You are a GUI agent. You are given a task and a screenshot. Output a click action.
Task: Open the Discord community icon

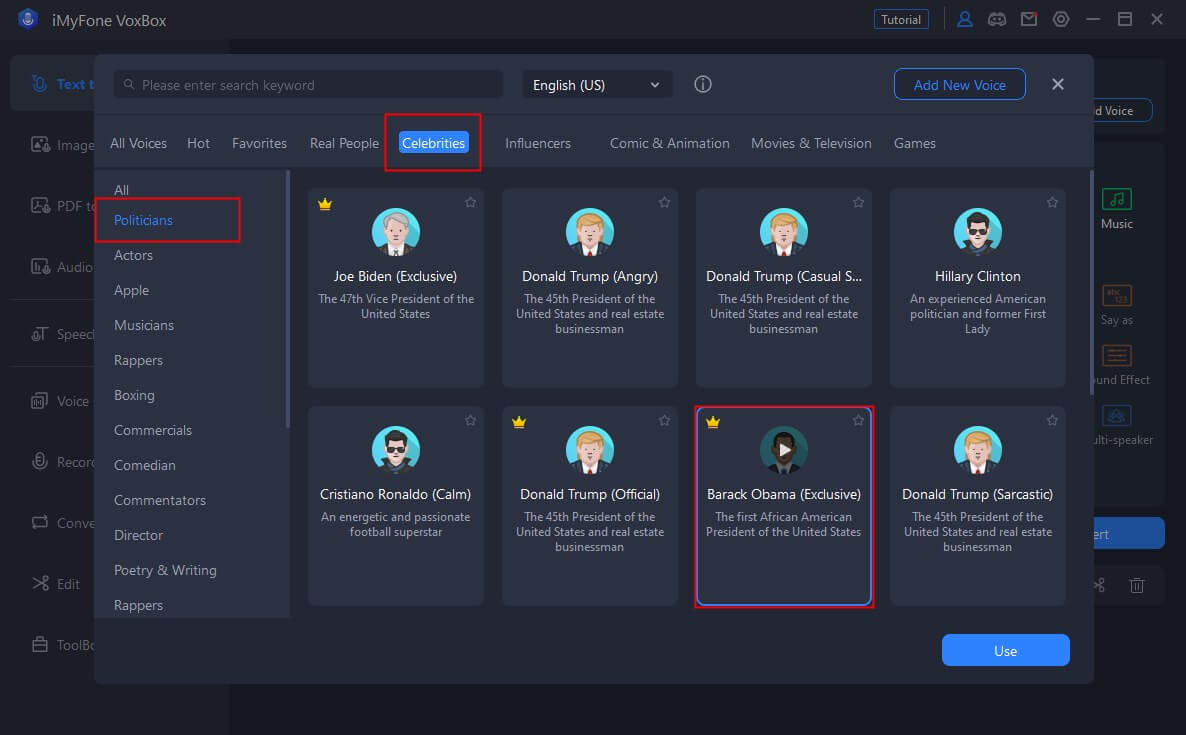pyautogui.click(x=997, y=20)
